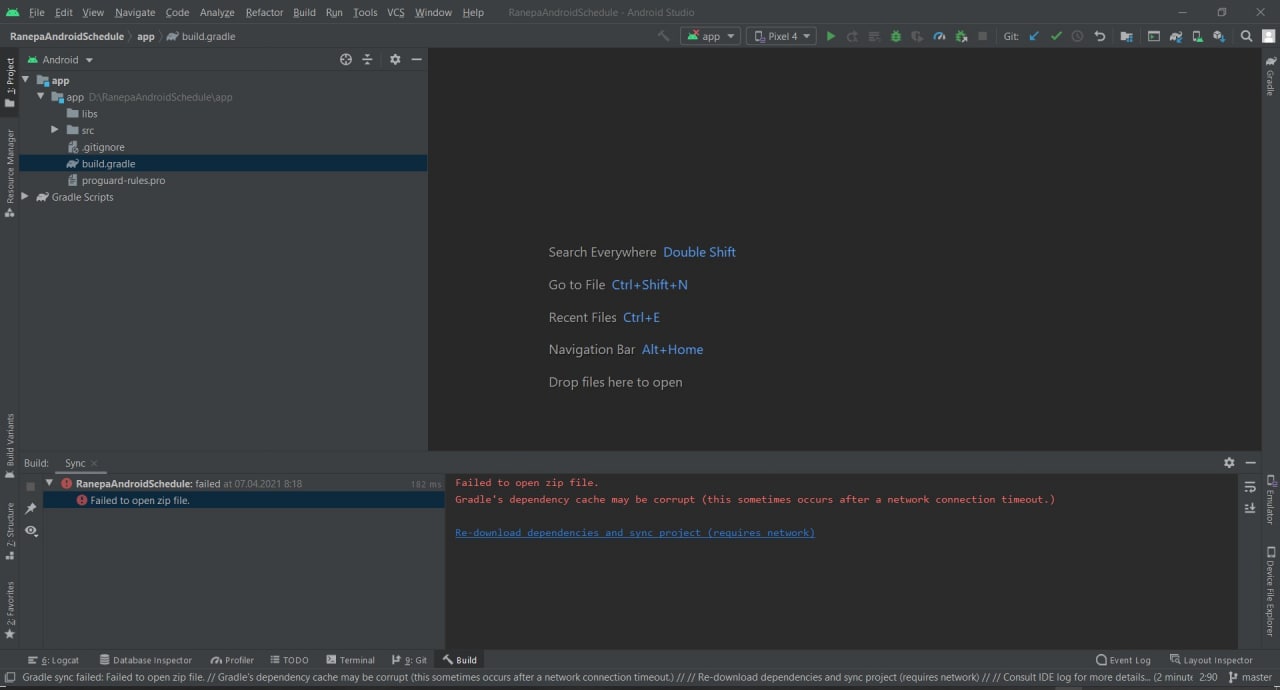
Task: Click the Search Everywhere magnifier icon
Action: 1246,36
